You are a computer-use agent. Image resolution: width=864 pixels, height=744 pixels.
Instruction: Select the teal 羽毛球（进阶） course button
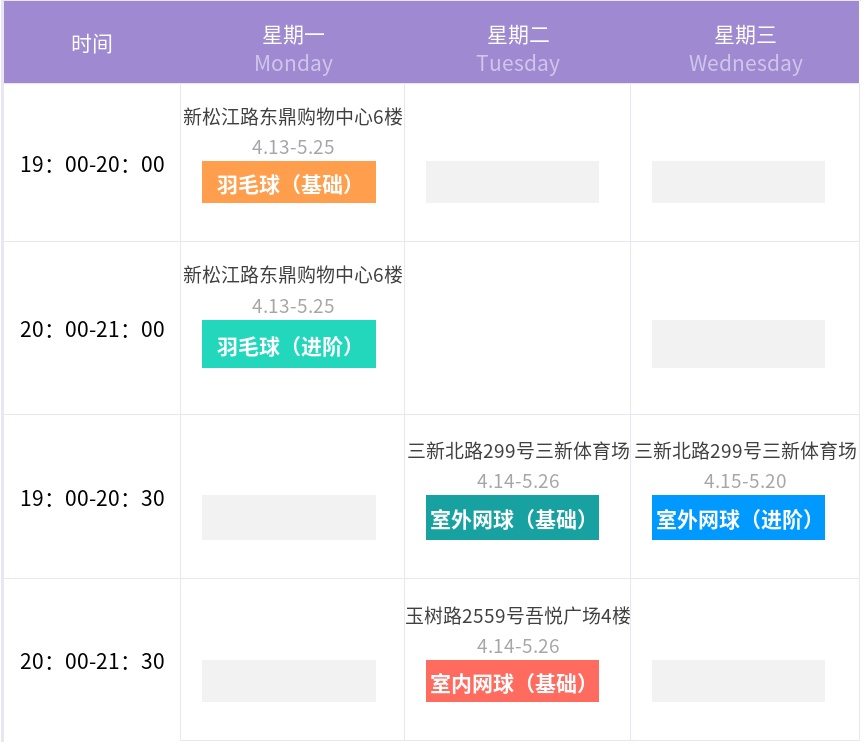(x=289, y=345)
